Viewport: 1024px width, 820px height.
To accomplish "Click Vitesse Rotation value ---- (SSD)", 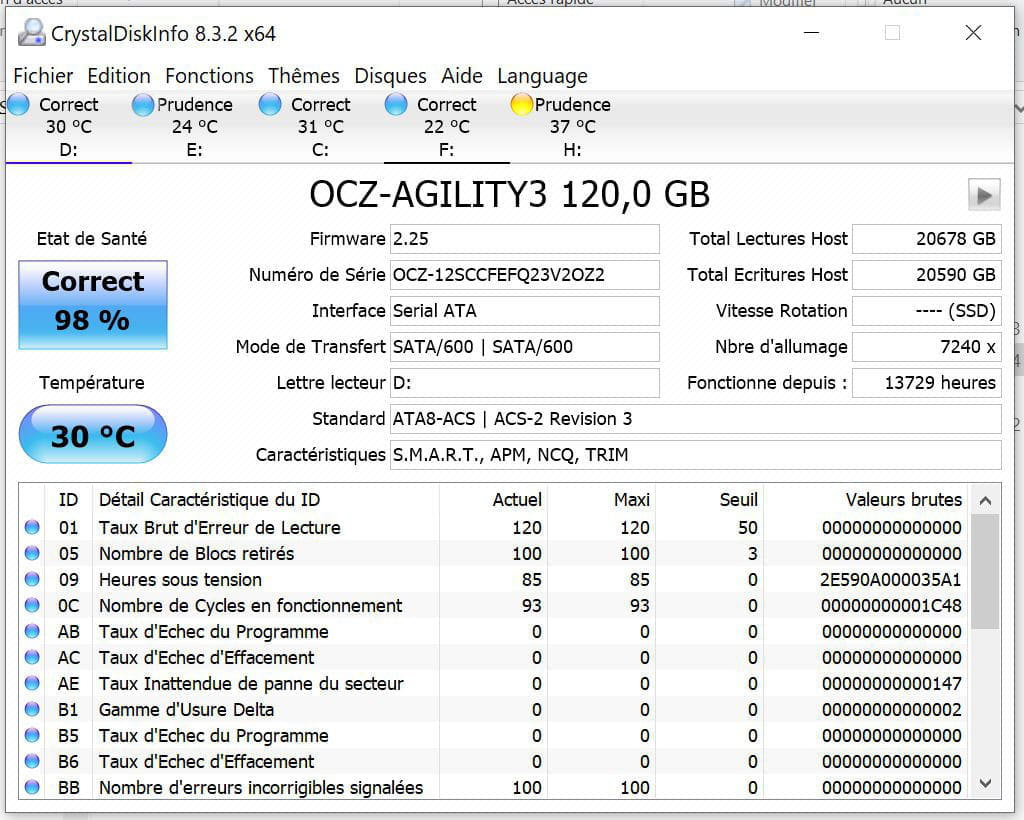I will (x=927, y=311).
